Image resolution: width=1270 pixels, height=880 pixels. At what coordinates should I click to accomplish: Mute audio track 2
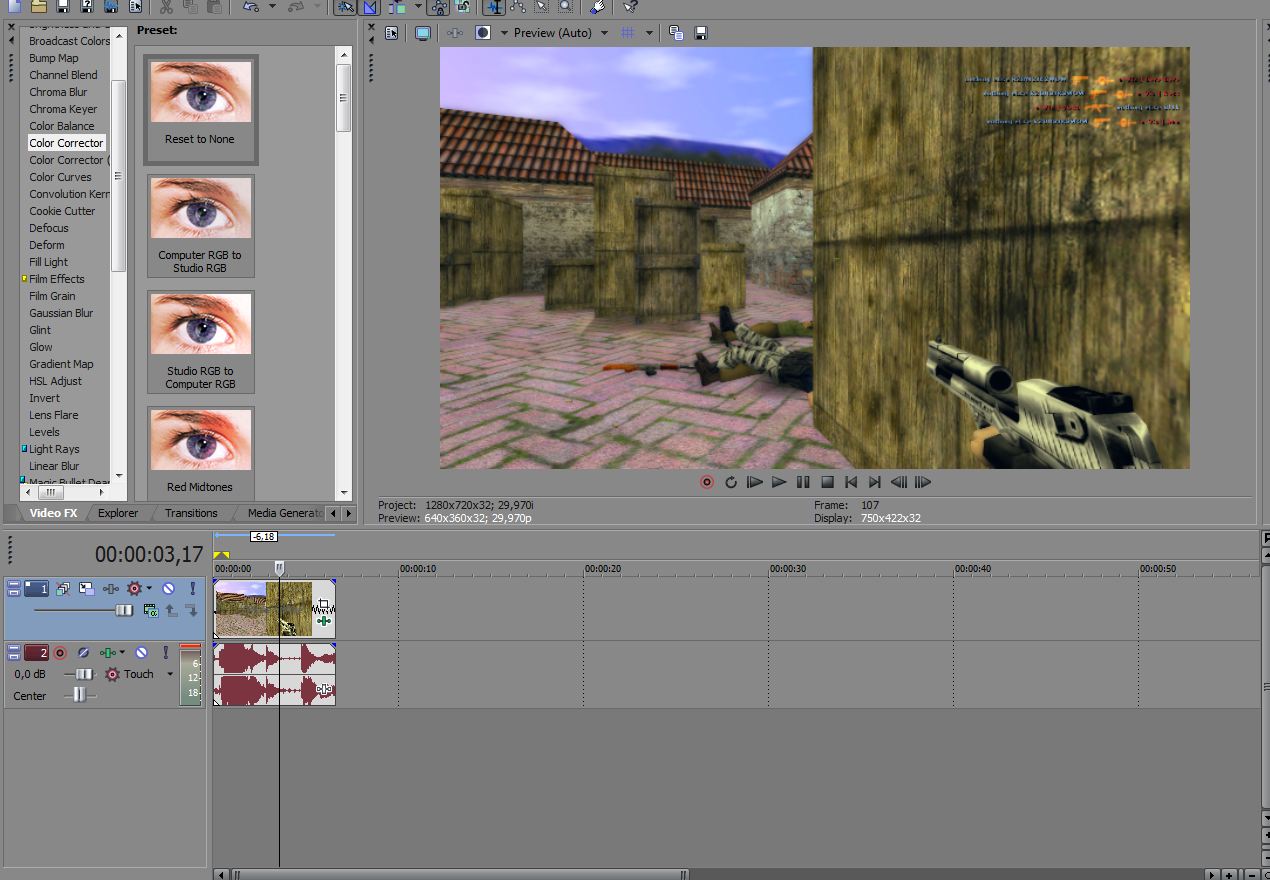(x=141, y=653)
